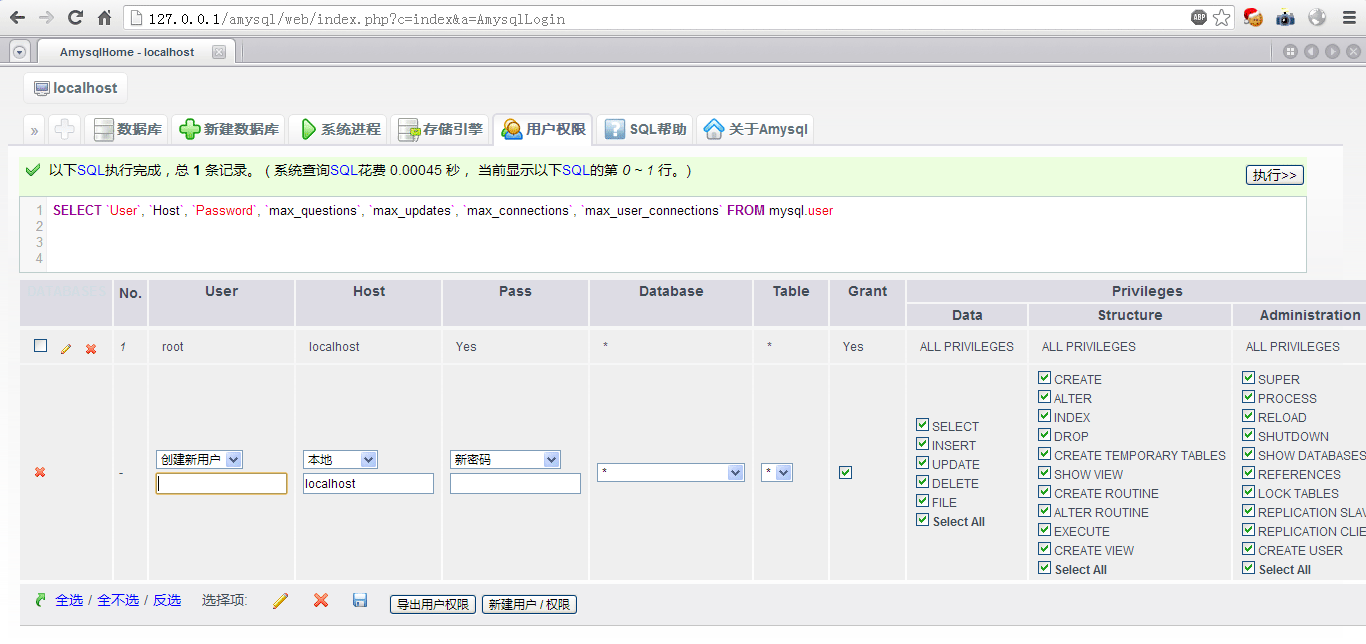
Task: Click the 全选 link
Action: [69, 600]
